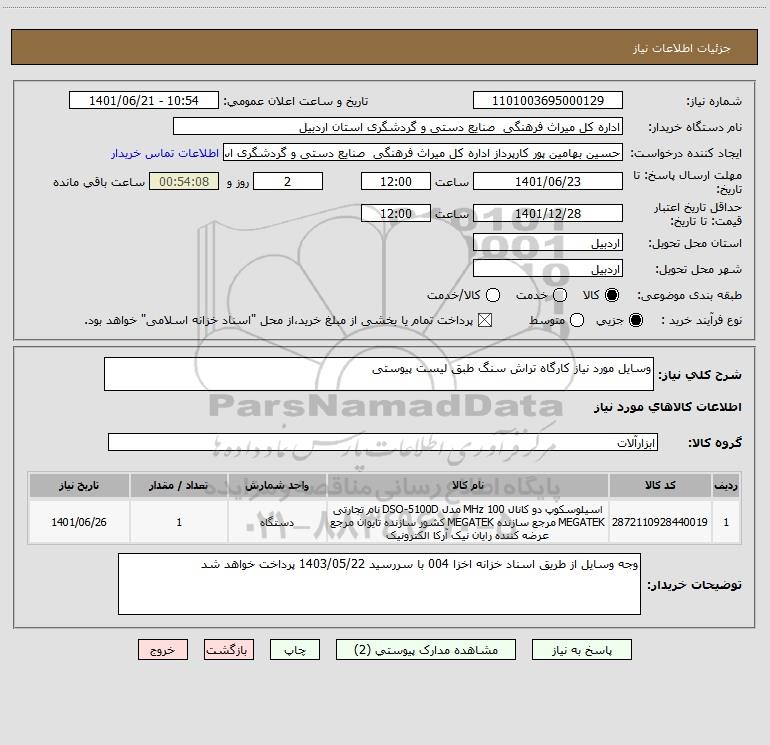Click the 'چاپ' print button

(295, 650)
